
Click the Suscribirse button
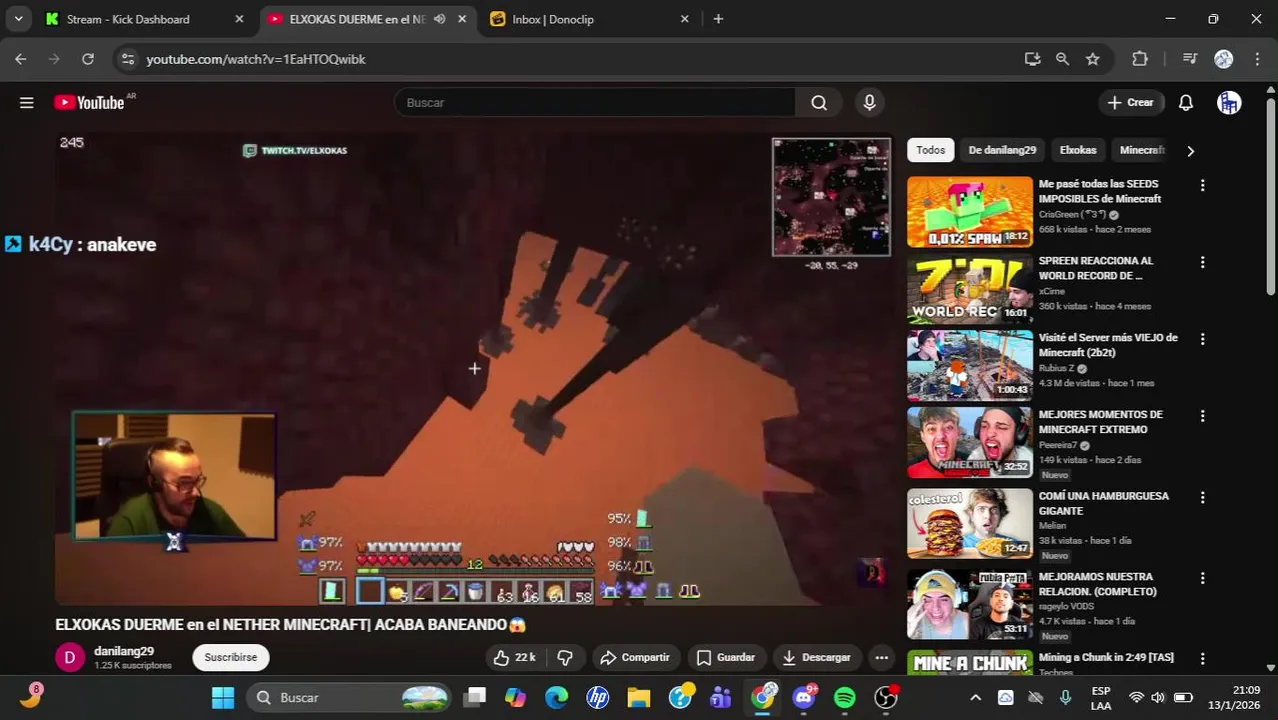pyautogui.click(x=231, y=657)
